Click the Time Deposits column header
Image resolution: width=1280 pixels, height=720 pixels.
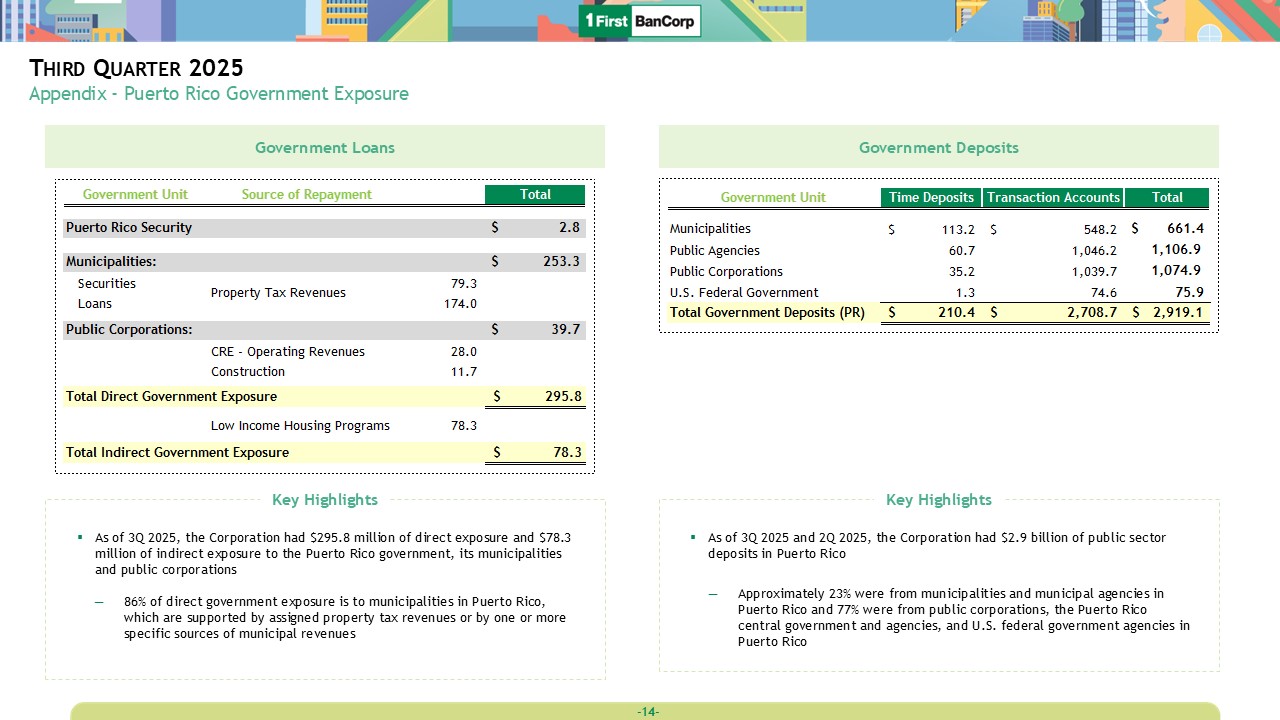click(x=931, y=197)
